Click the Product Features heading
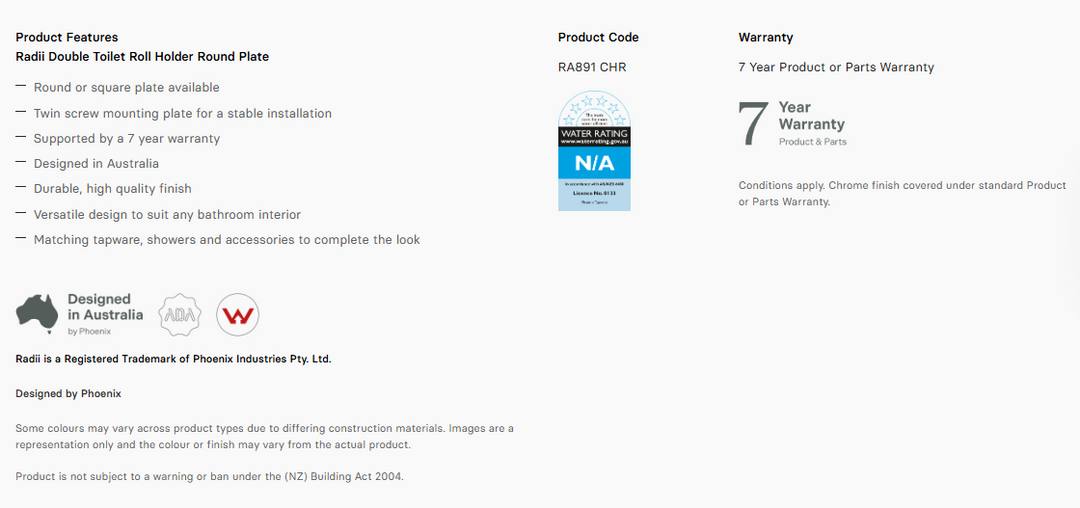The width and height of the screenshot is (1080, 508). pyautogui.click(x=67, y=37)
